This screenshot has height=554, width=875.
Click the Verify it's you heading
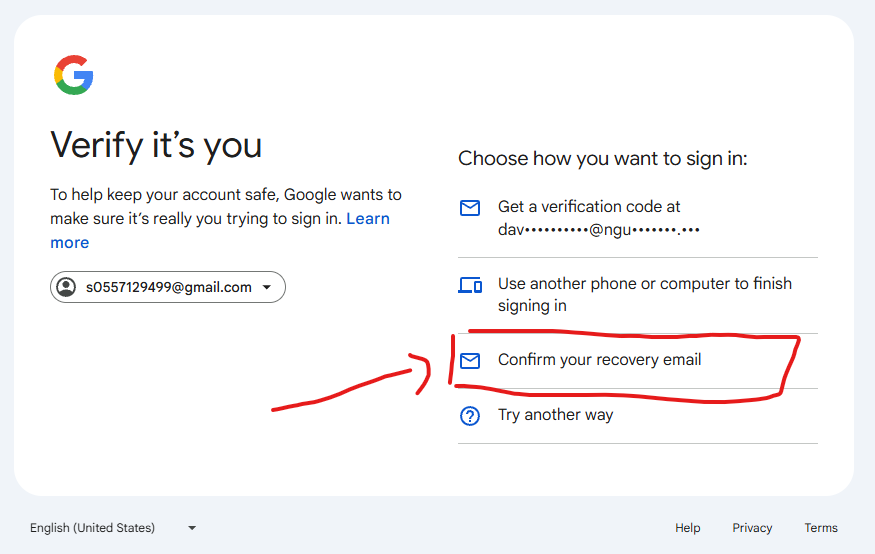(156, 145)
